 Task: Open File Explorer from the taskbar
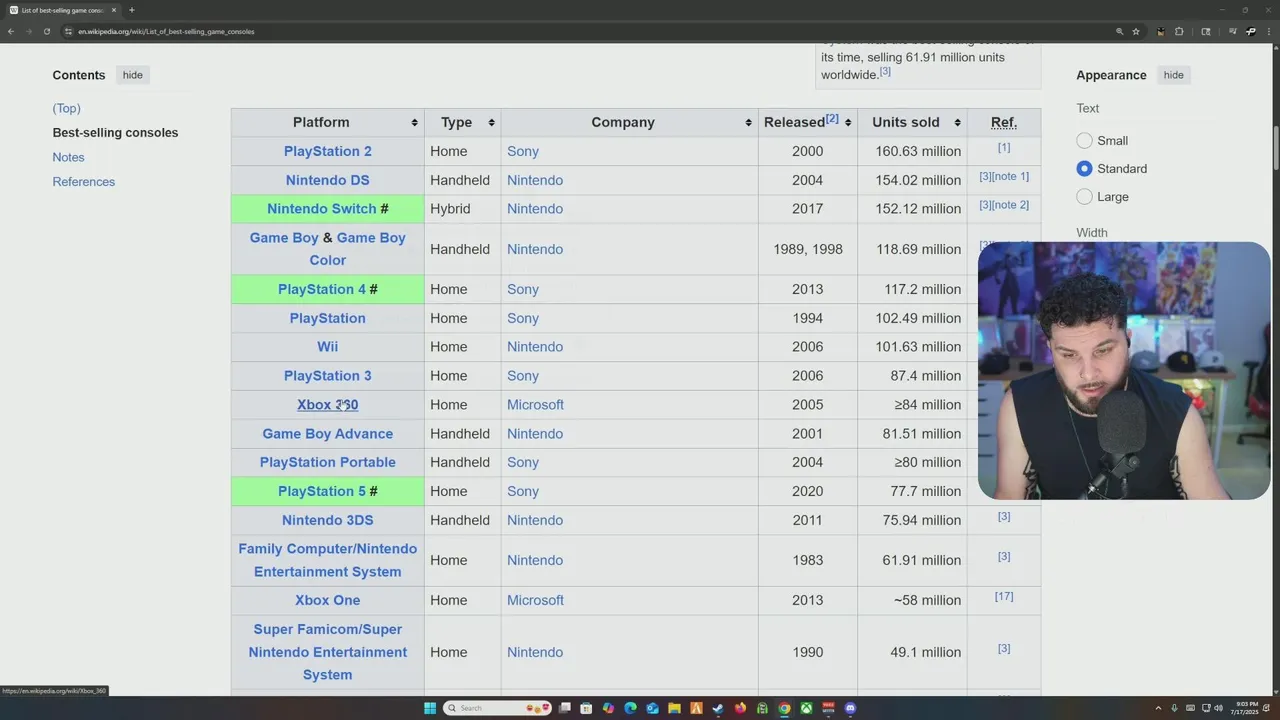675,708
